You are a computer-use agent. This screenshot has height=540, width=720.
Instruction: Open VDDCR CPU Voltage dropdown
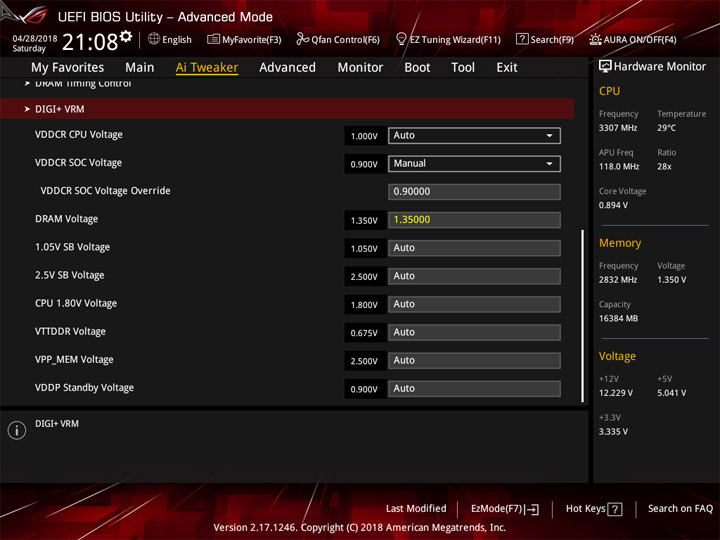[474, 135]
